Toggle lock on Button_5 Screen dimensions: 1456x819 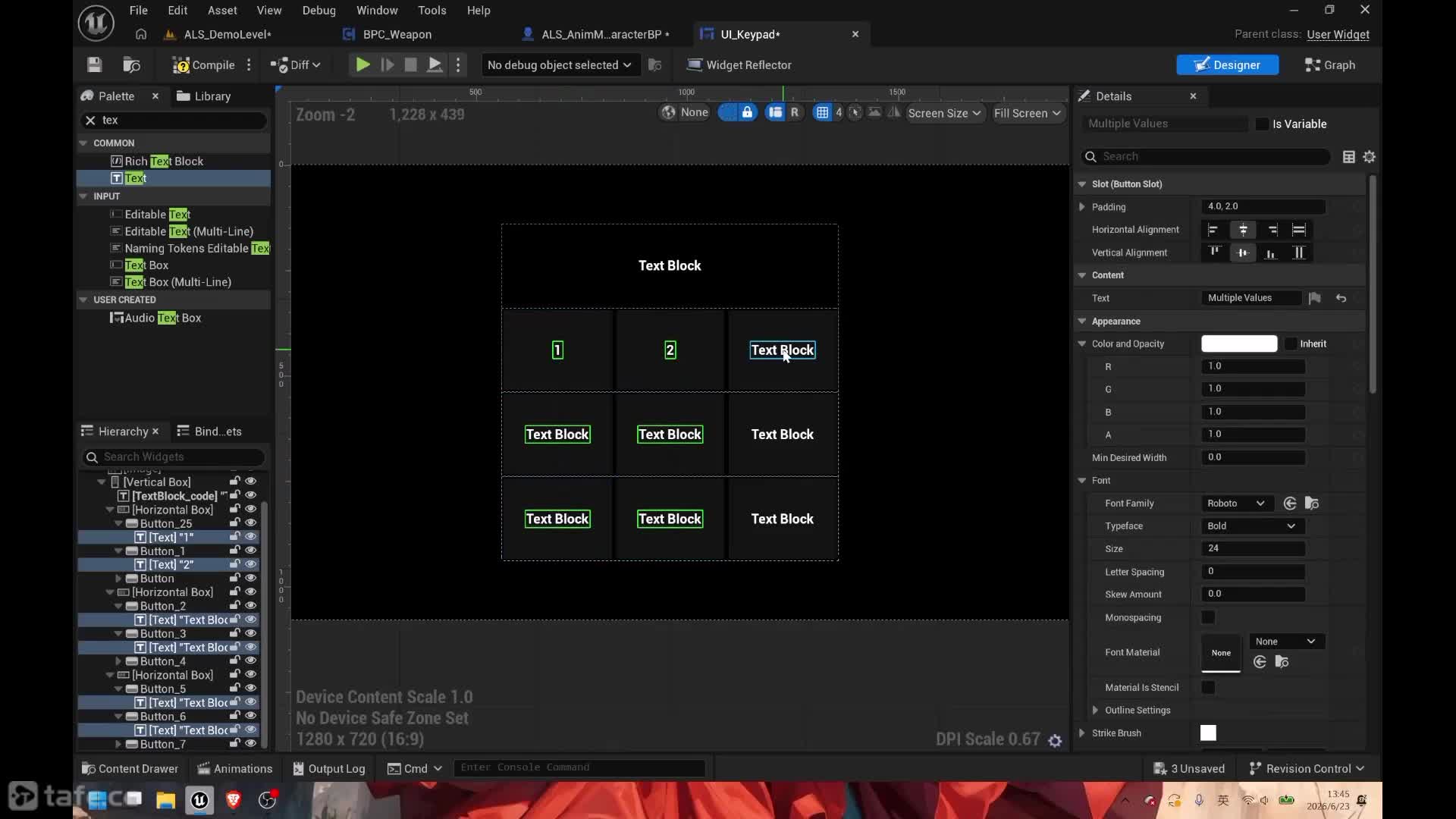235,689
